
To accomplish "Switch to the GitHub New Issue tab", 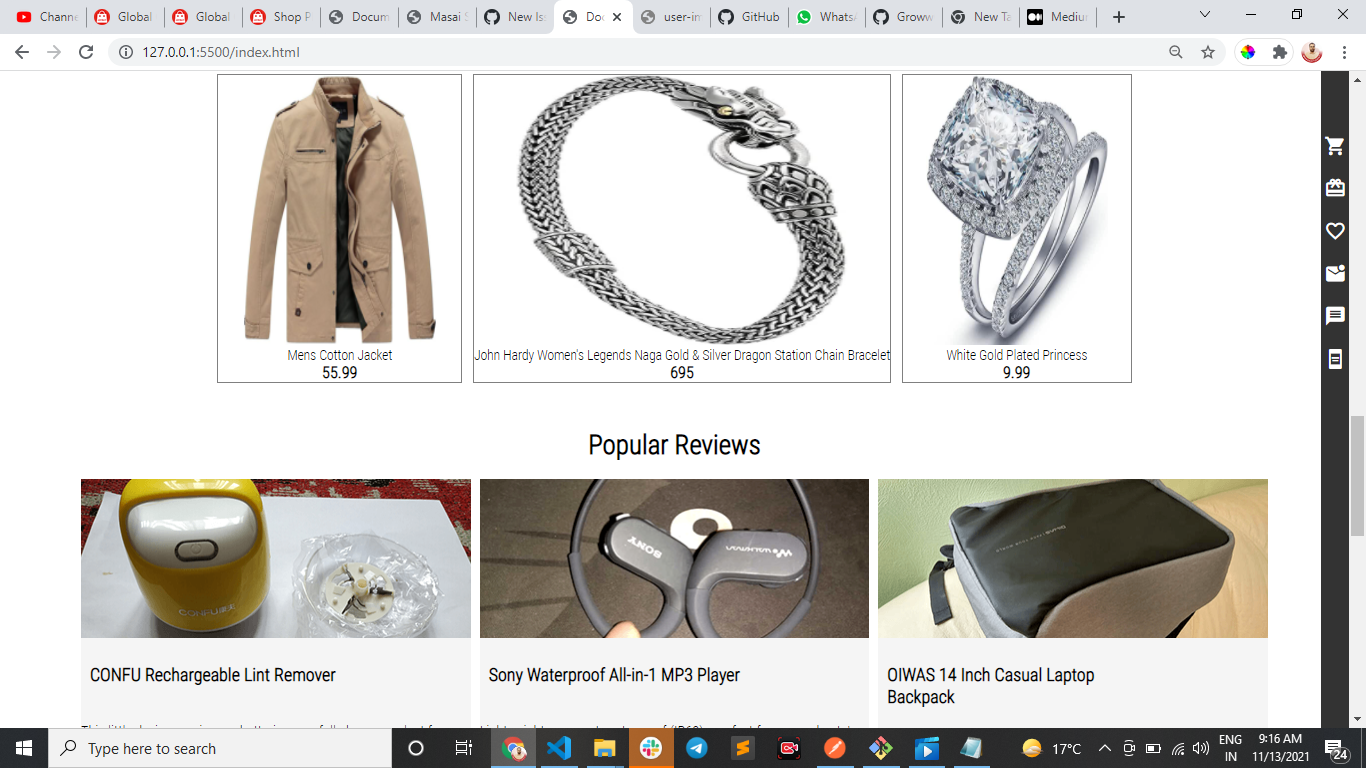I will point(514,17).
